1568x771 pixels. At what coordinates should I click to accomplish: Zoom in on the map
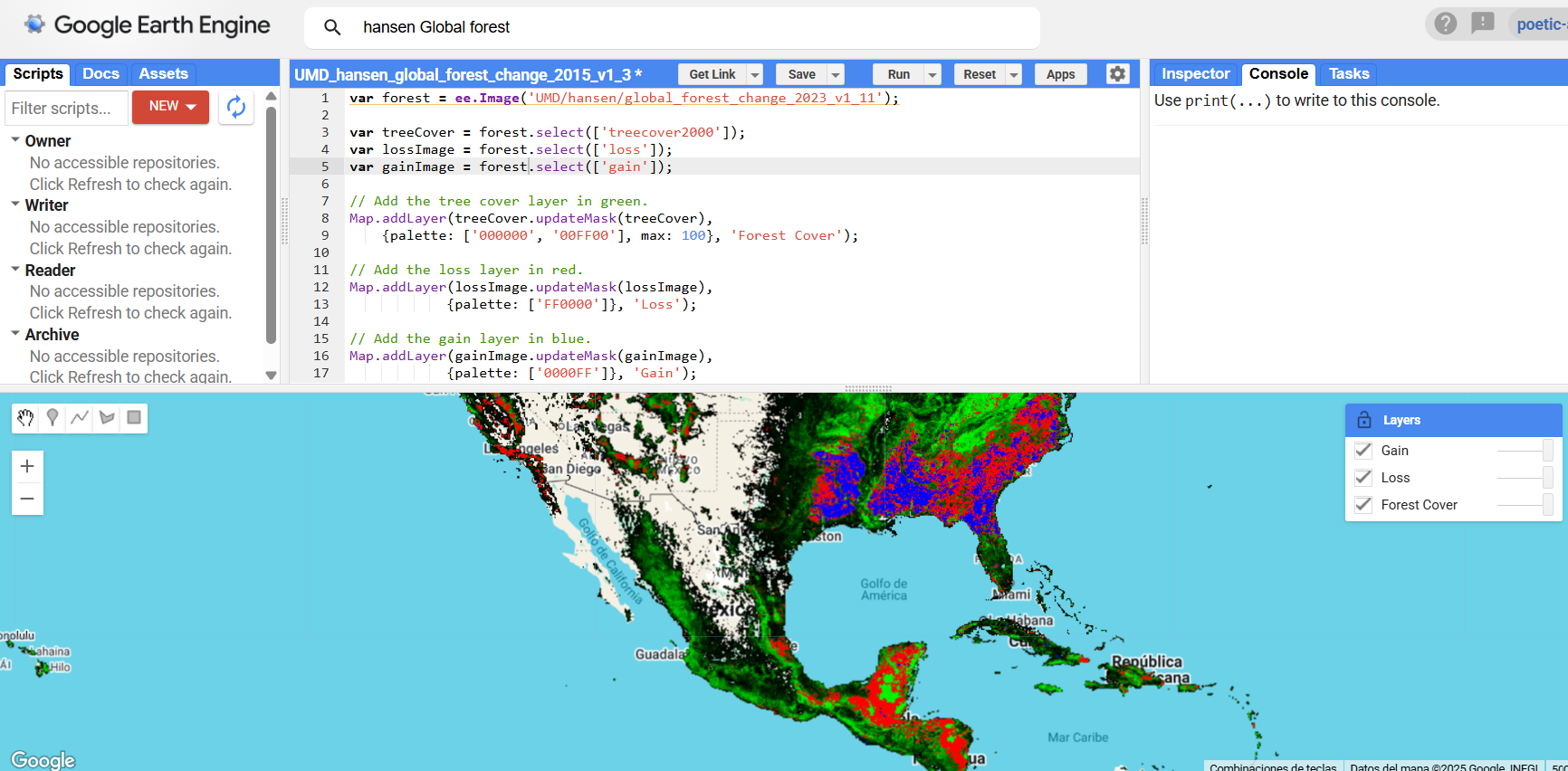tap(27, 466)
